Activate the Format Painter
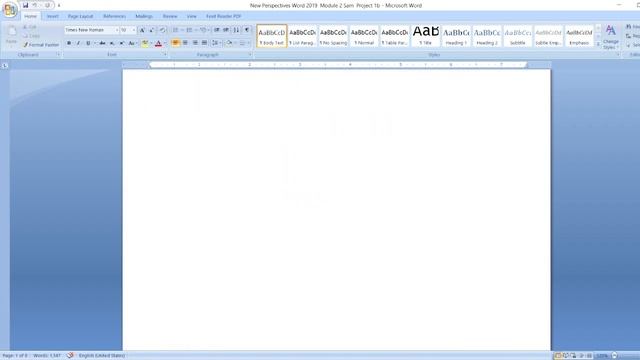640x360 pixels. [41, 45]
